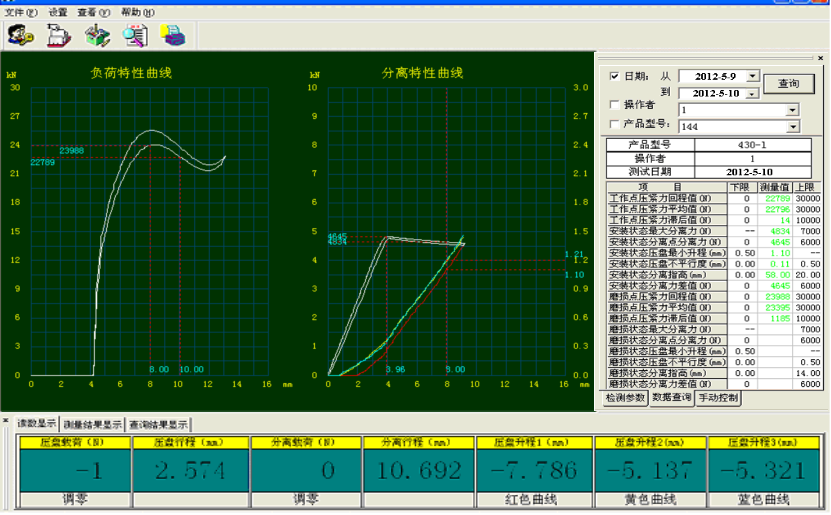The width and height of the screenshot is (831, 515).
Task: Switch to the 手动控制 tab
Action: pos(718,397)
